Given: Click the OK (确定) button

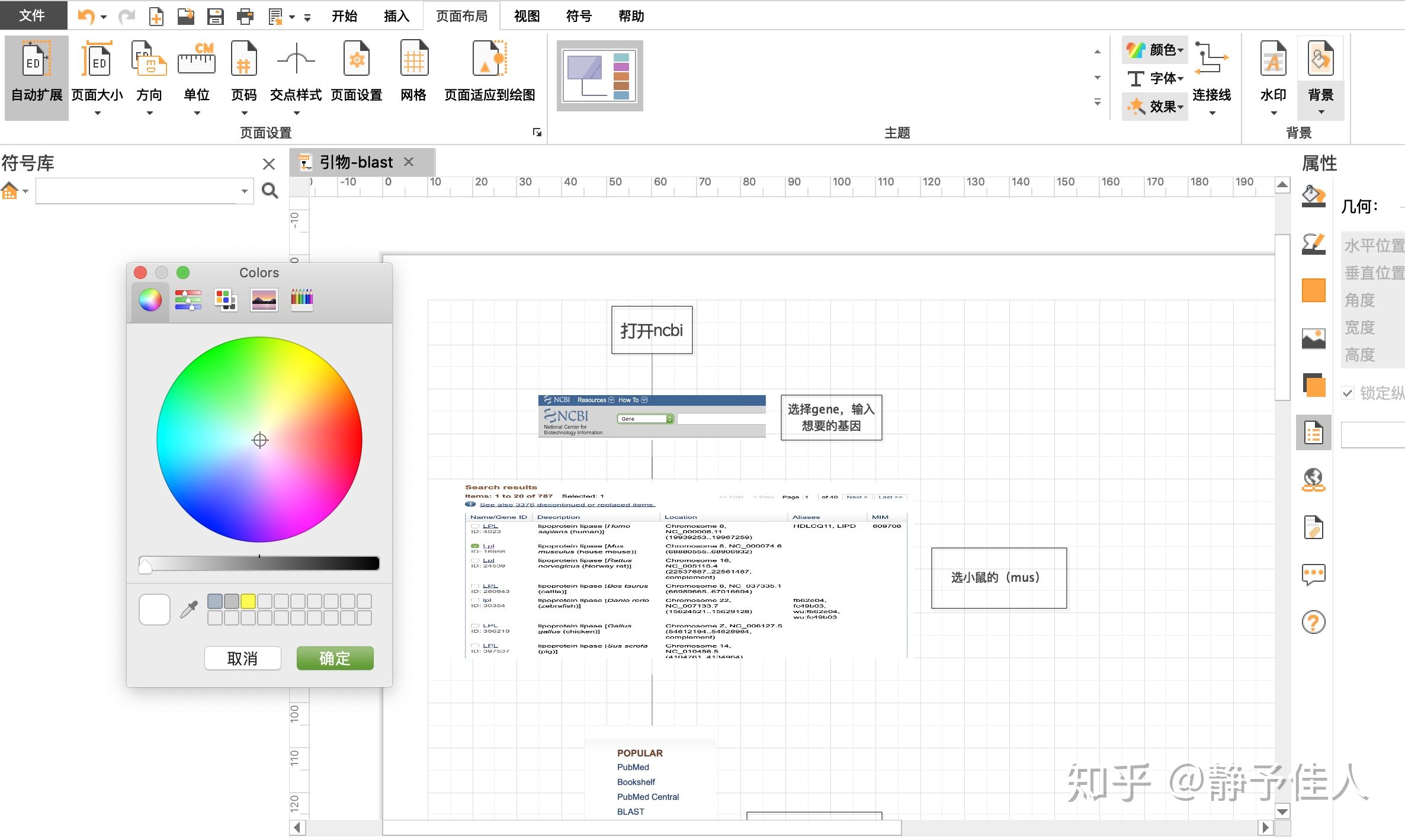Looking at the screenshot, I should (335, 658).
